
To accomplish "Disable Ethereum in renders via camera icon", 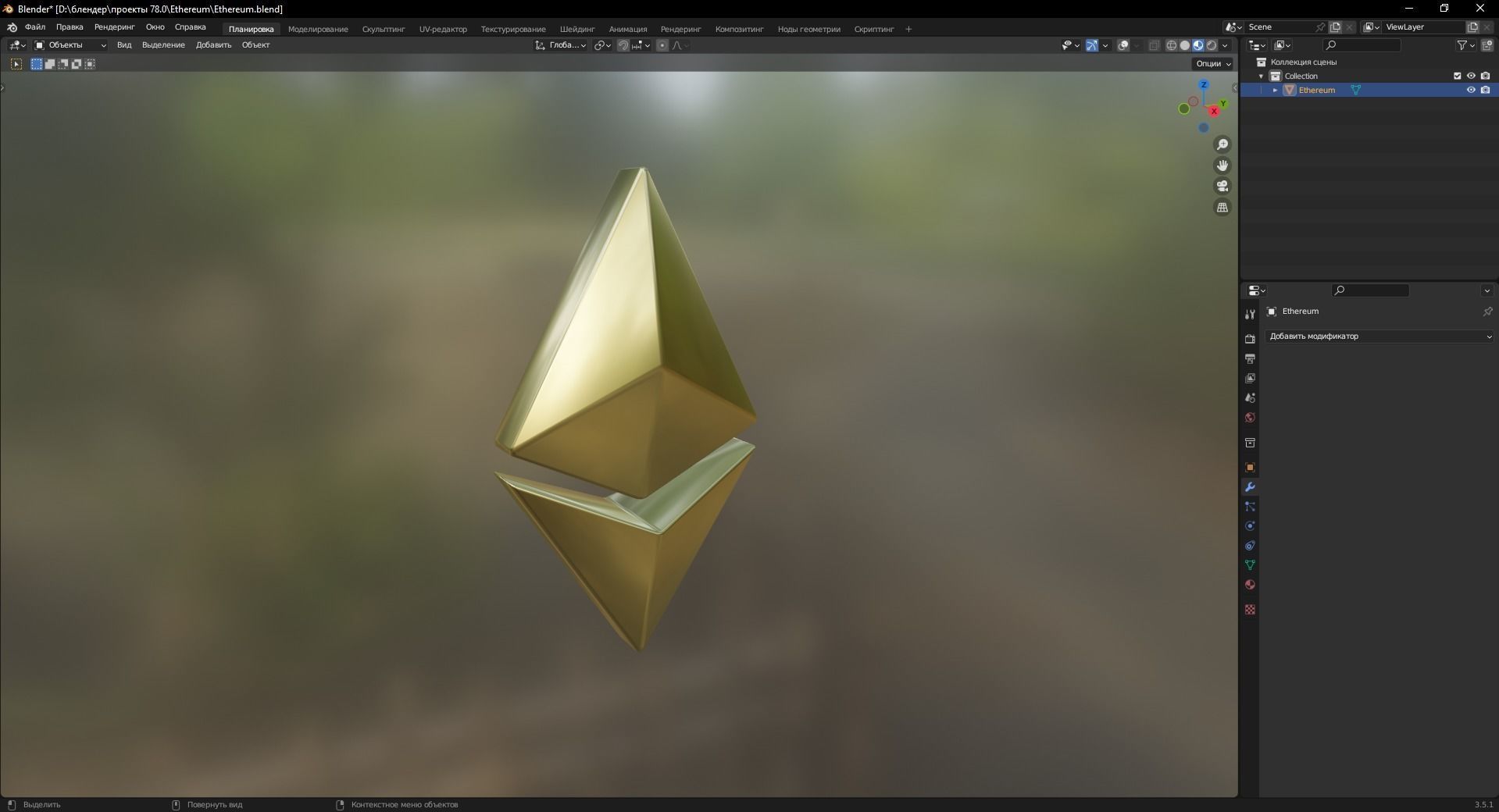I will tap(1485, 91).
